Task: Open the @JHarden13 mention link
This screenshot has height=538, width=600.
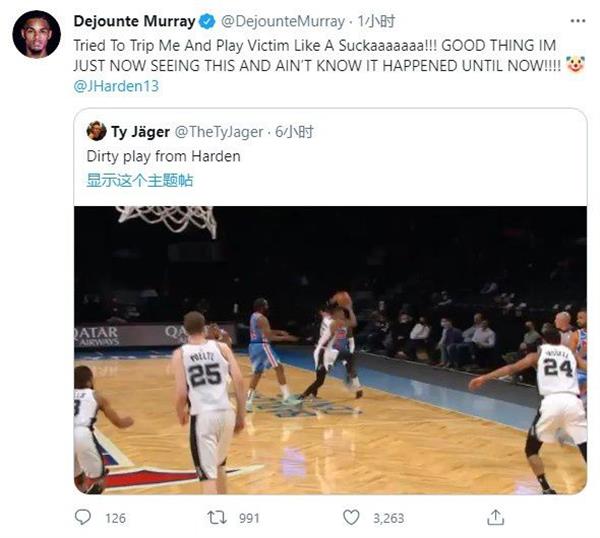Action: point(116,86)
